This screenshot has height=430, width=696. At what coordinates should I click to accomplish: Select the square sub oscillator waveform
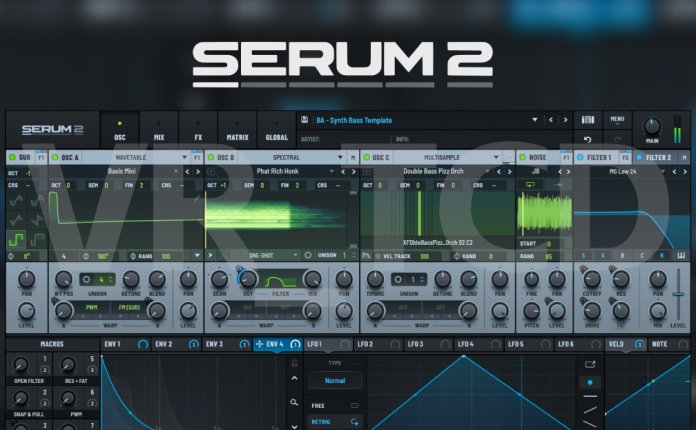[x=16, y=239]
